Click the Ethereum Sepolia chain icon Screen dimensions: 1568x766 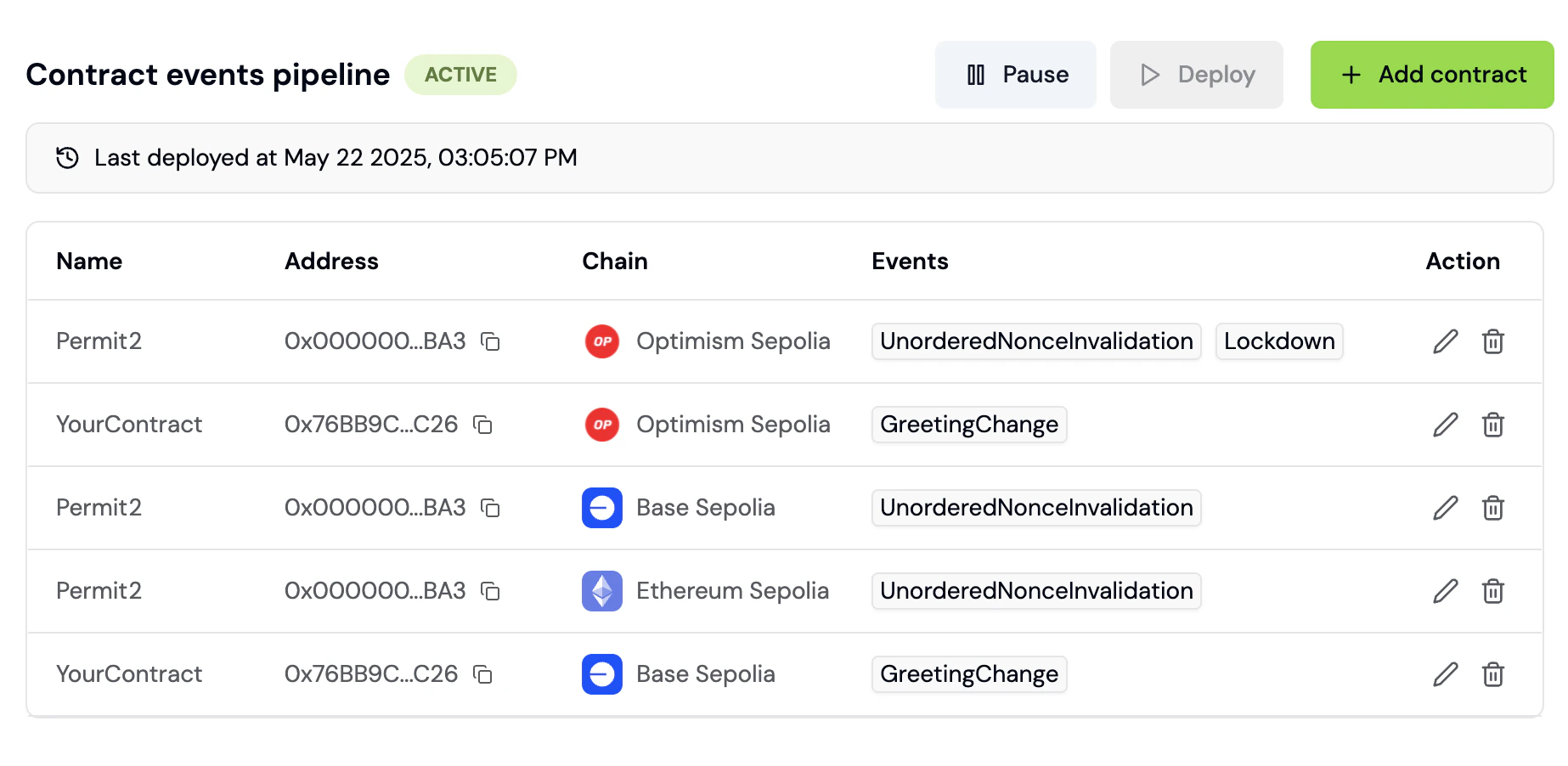point(601,591)
